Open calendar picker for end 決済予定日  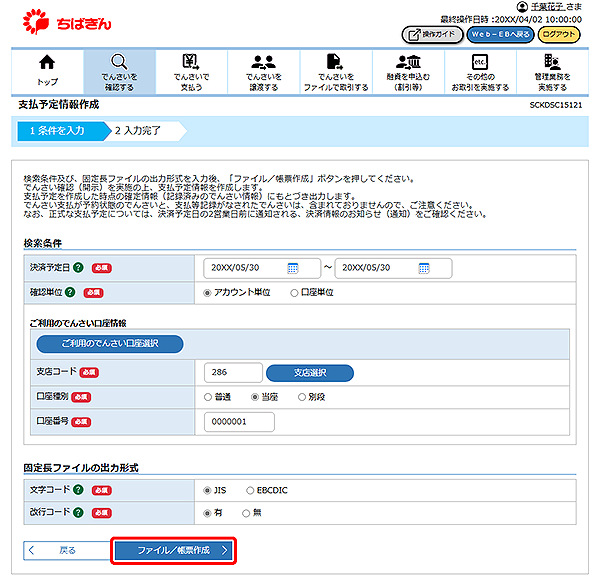424,268
